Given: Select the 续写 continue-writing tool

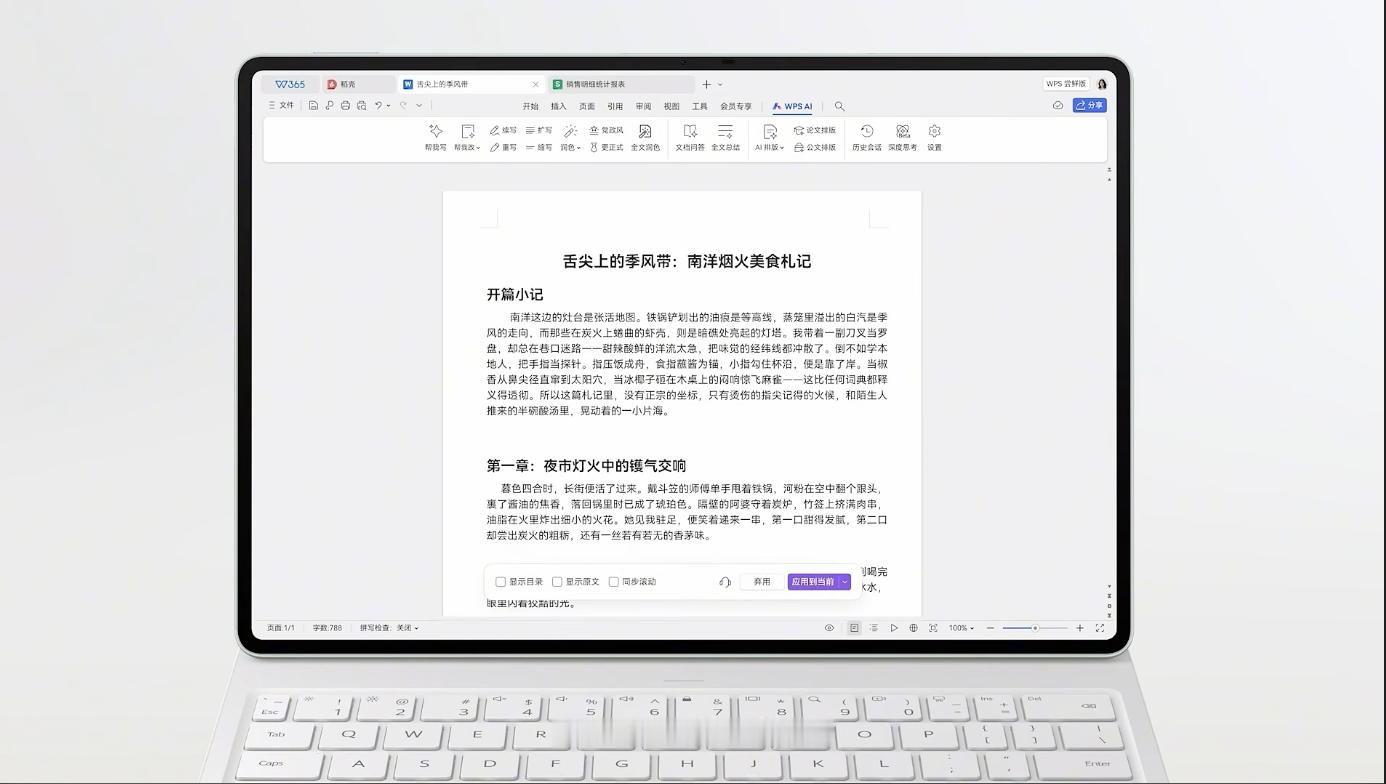Looking at the screenshot, I should [503, 130].
